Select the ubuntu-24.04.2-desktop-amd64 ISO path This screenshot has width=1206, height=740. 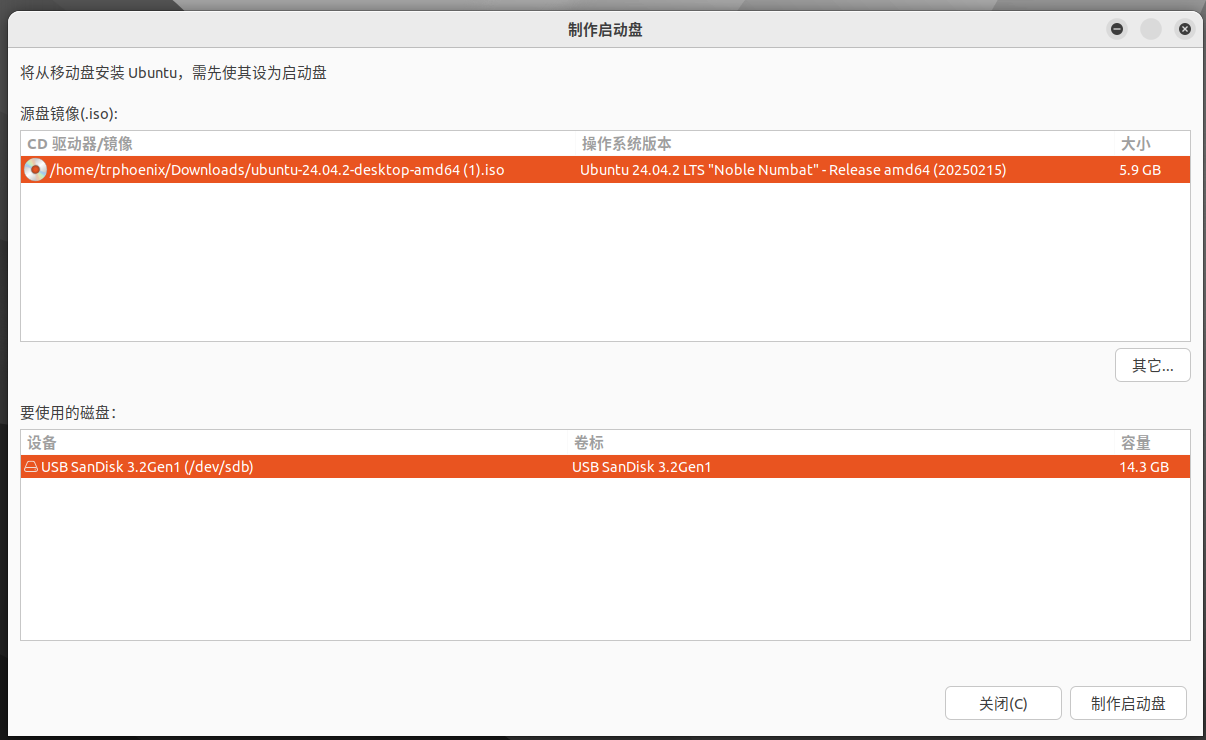277,170
